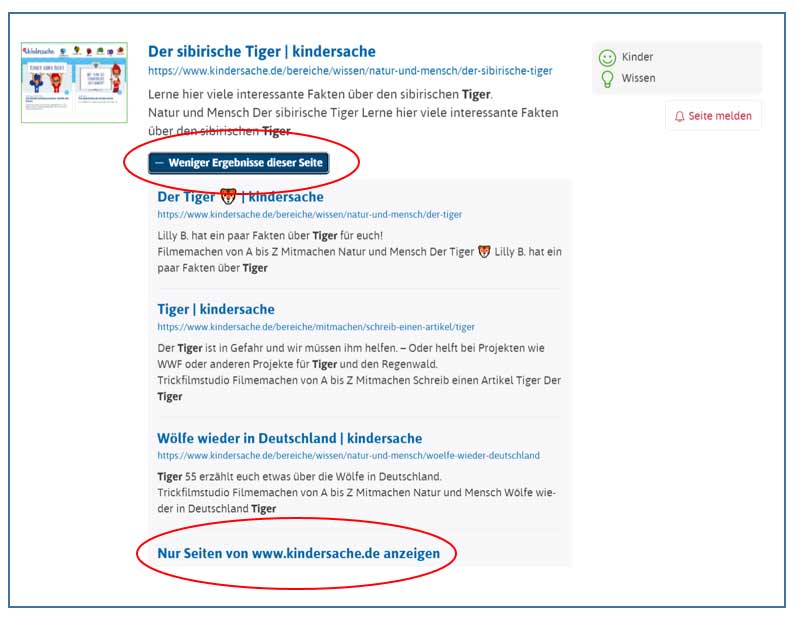Click the green smiley Kinder icon
The image size is (796, 622).
pyautogui.click(x=606, y=58)
